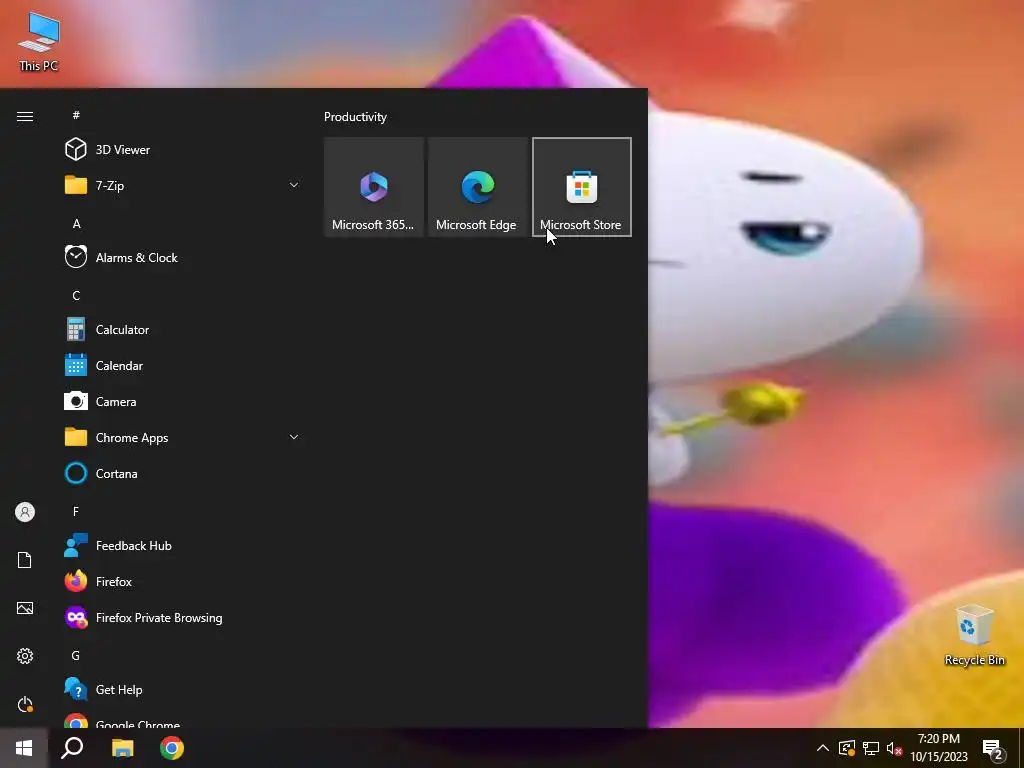The height and width of the screenshot is (768, 1024).
Task: Launch Chrome from the taskbar
Action: coord(172,748)
